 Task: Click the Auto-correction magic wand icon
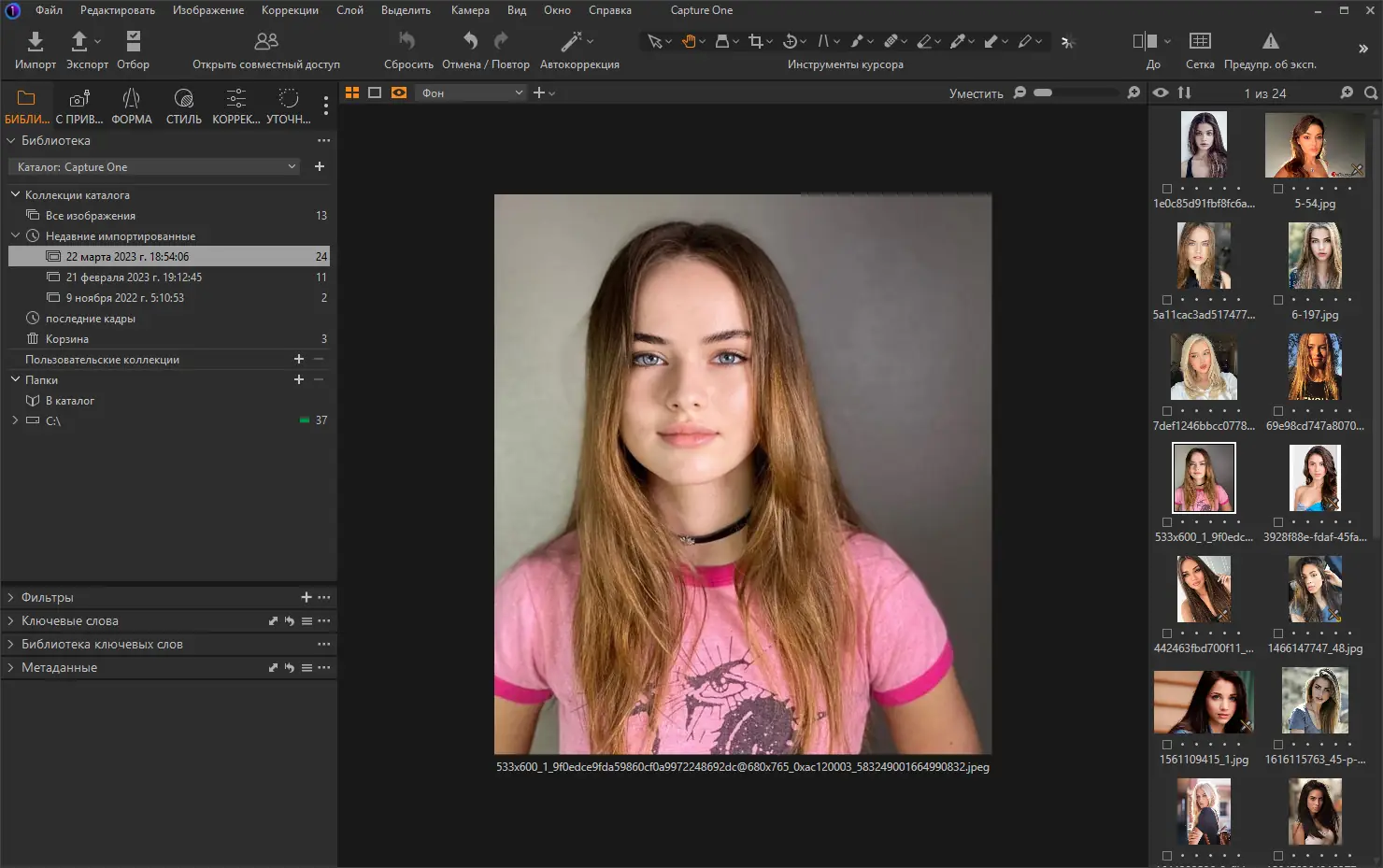click(x=572, y=42)
